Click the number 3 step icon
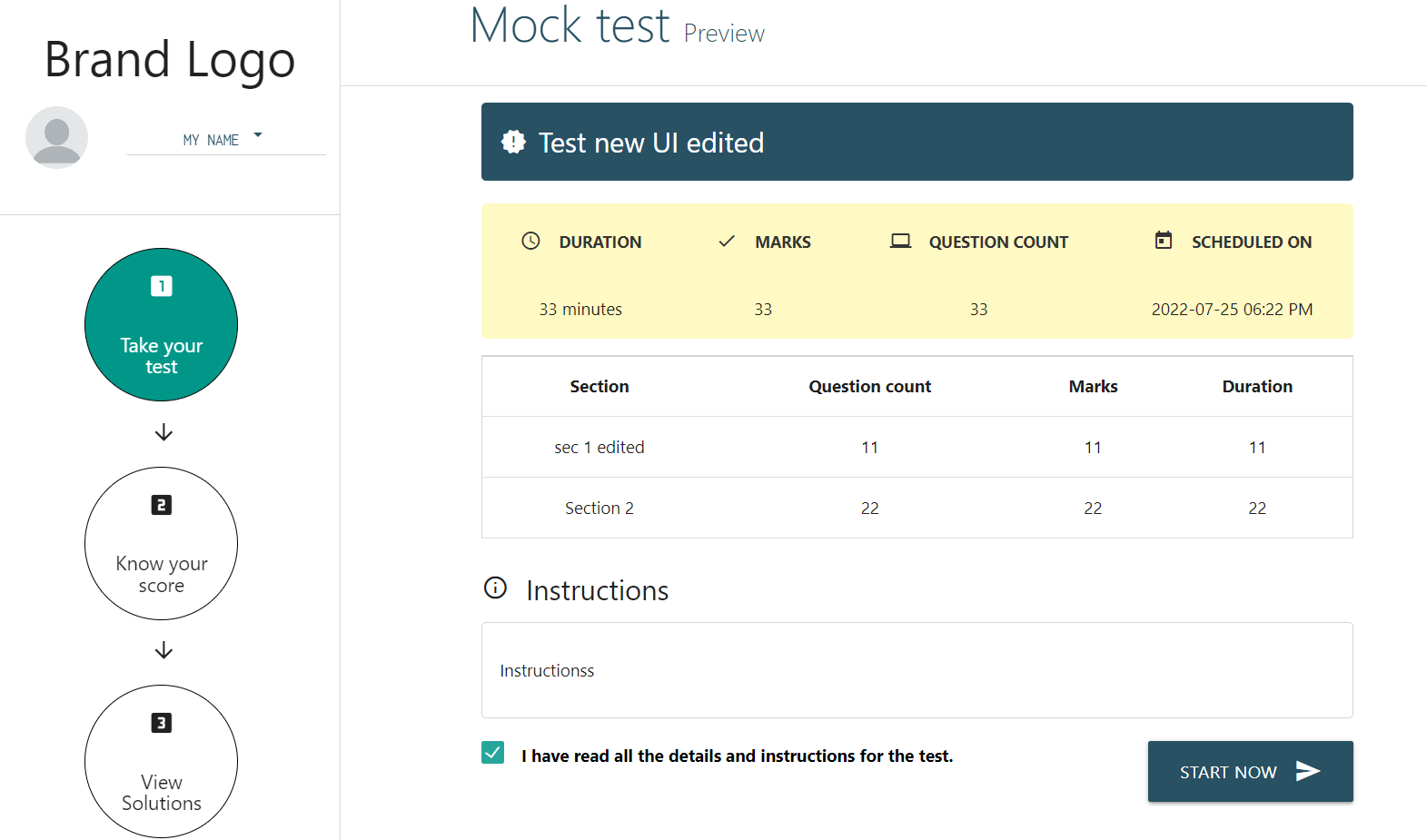The image size is (1427, 840). (162, 723)
